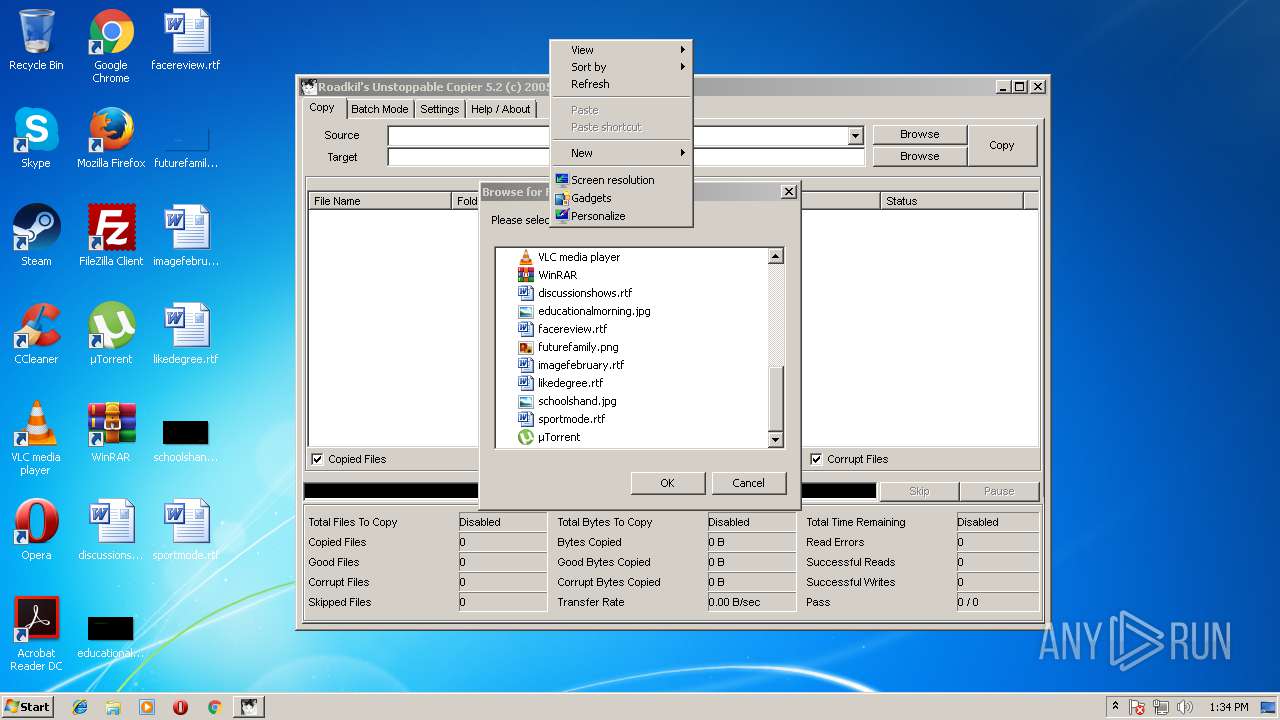This screenshot has width=1280, height=720.
Task: Select facereview.rtf desktop file icon
Action: coord(186,40)
